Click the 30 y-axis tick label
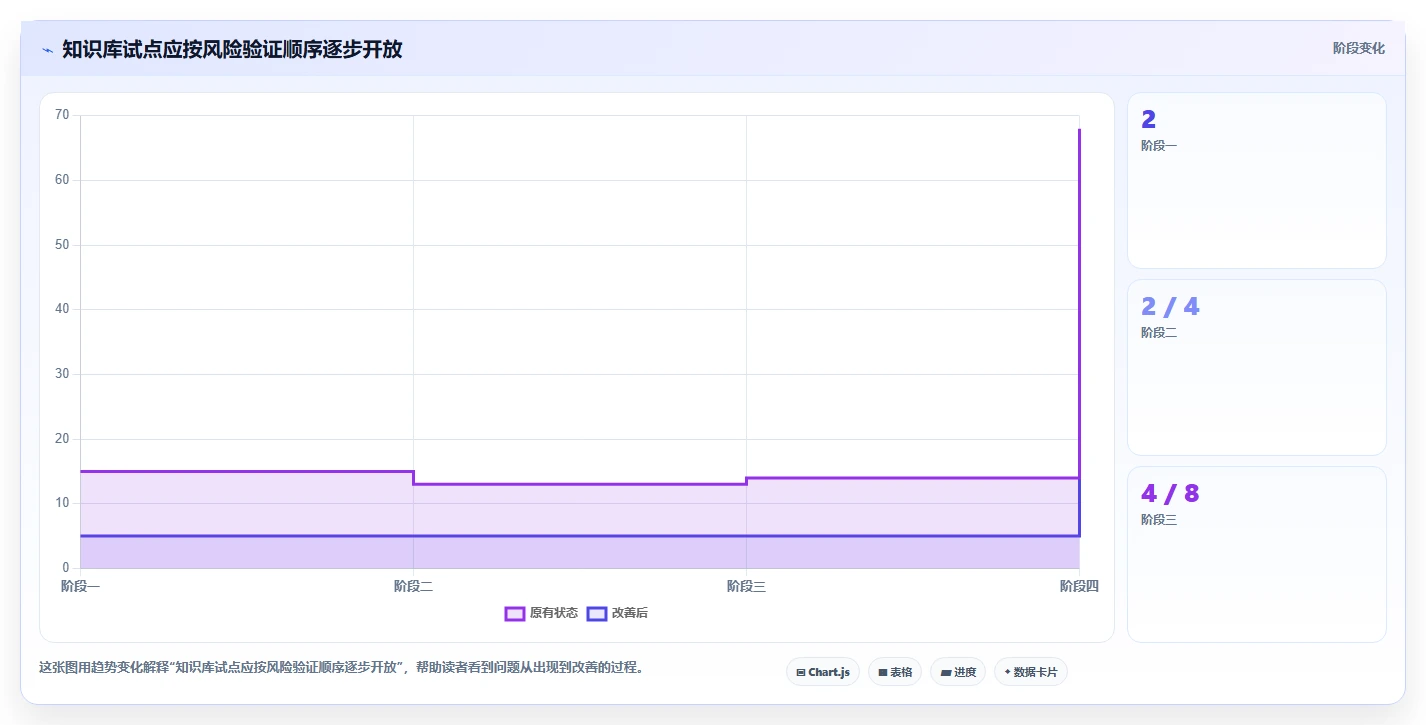The image size is (1426, 725). pos(62,374)
